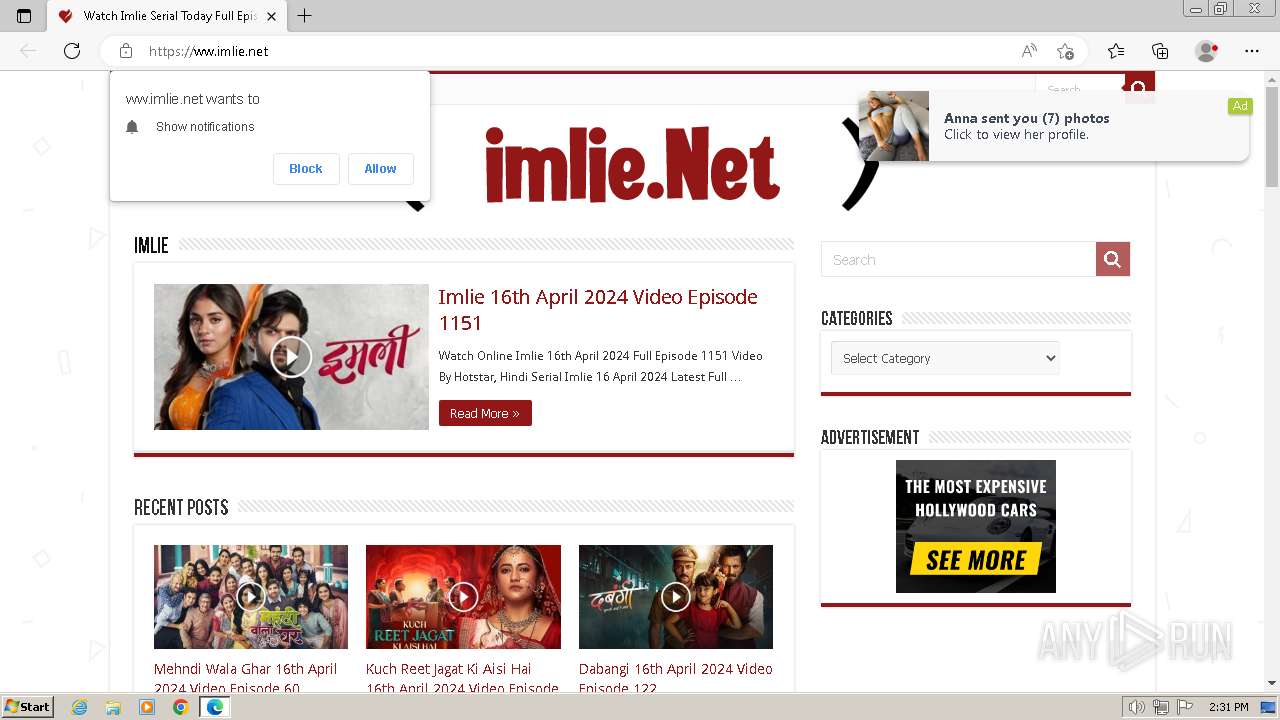Open Collections icon in toolbar

click(1160, 51)
